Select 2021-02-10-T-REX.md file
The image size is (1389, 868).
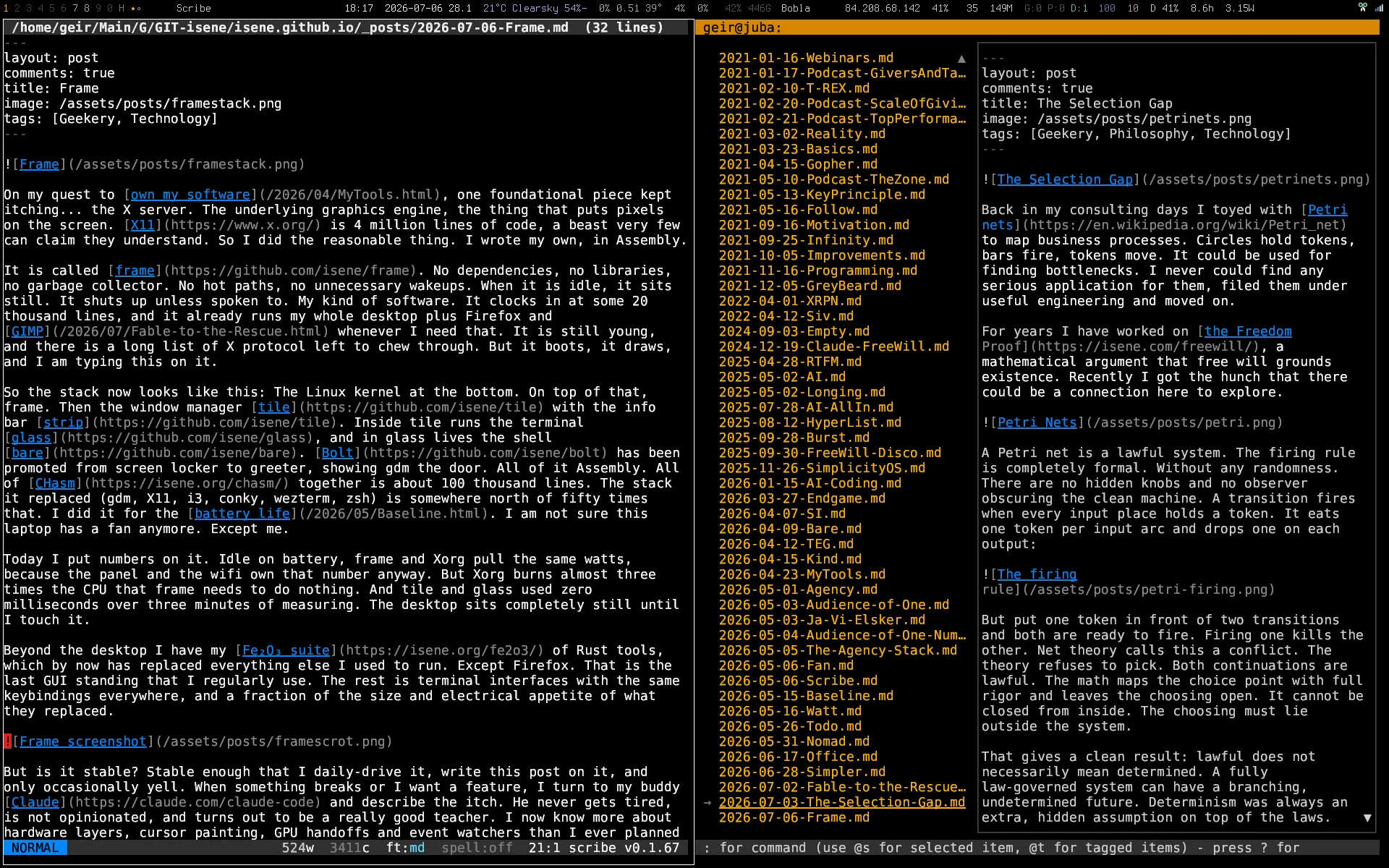point(794,88)
